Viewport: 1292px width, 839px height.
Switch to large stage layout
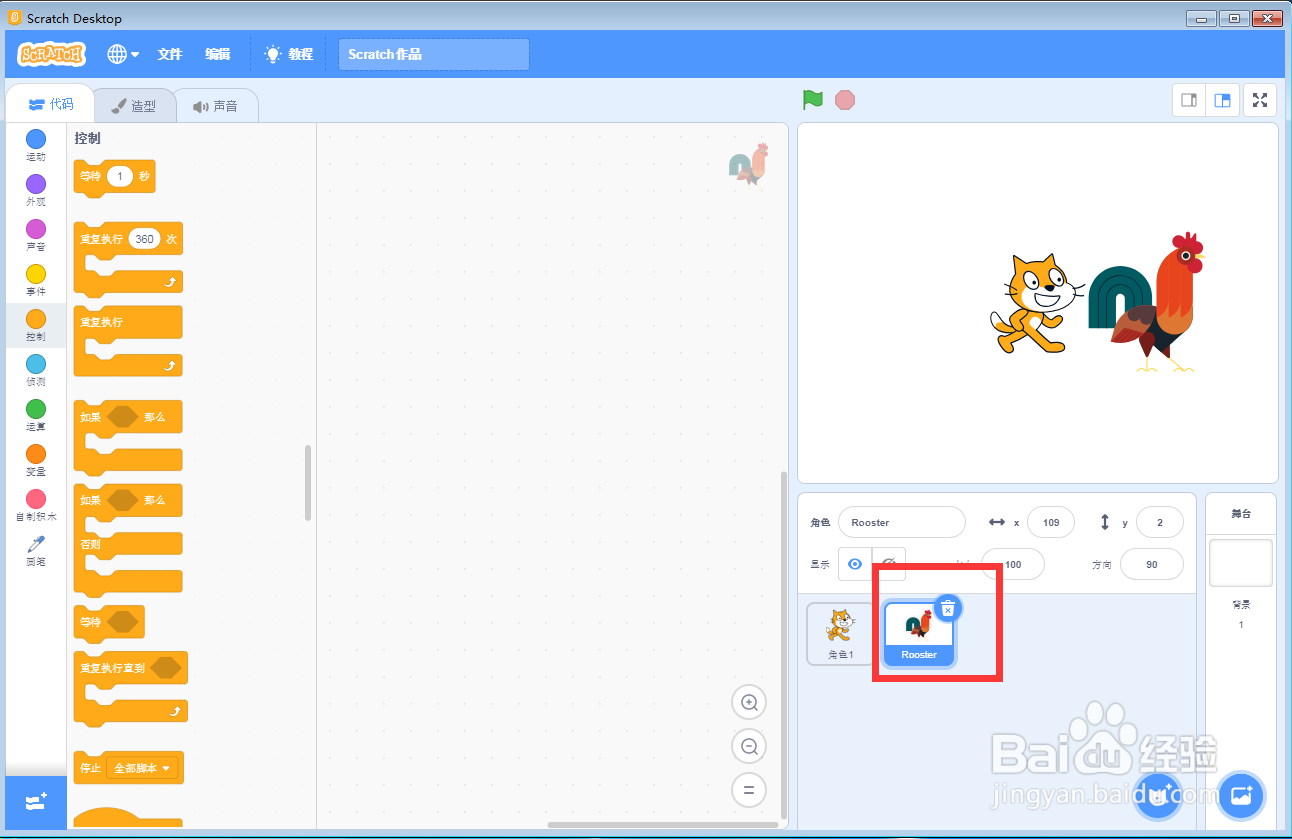coord(1222,100)
